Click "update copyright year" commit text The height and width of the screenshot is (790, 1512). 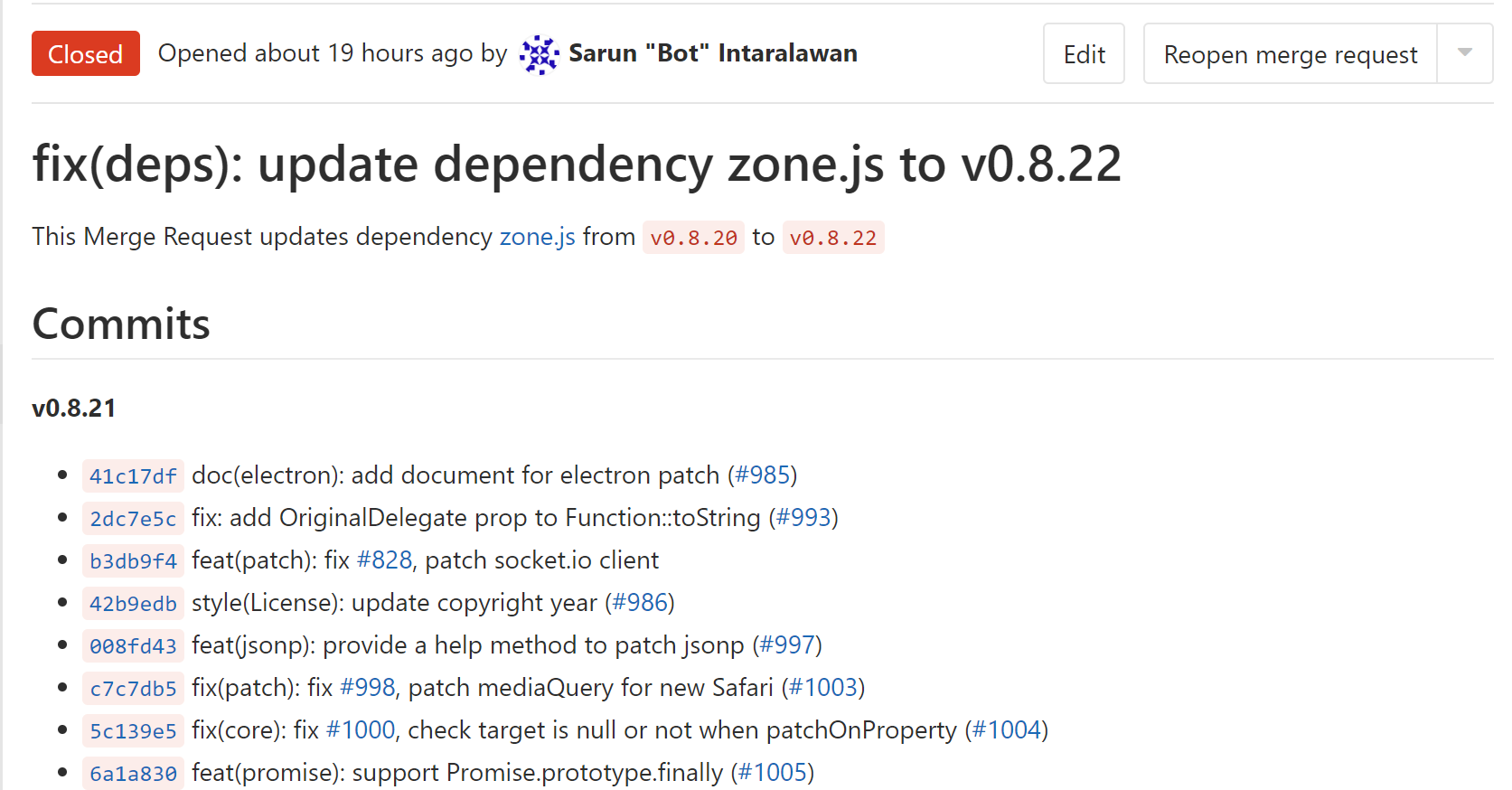[x=474, y=603]
